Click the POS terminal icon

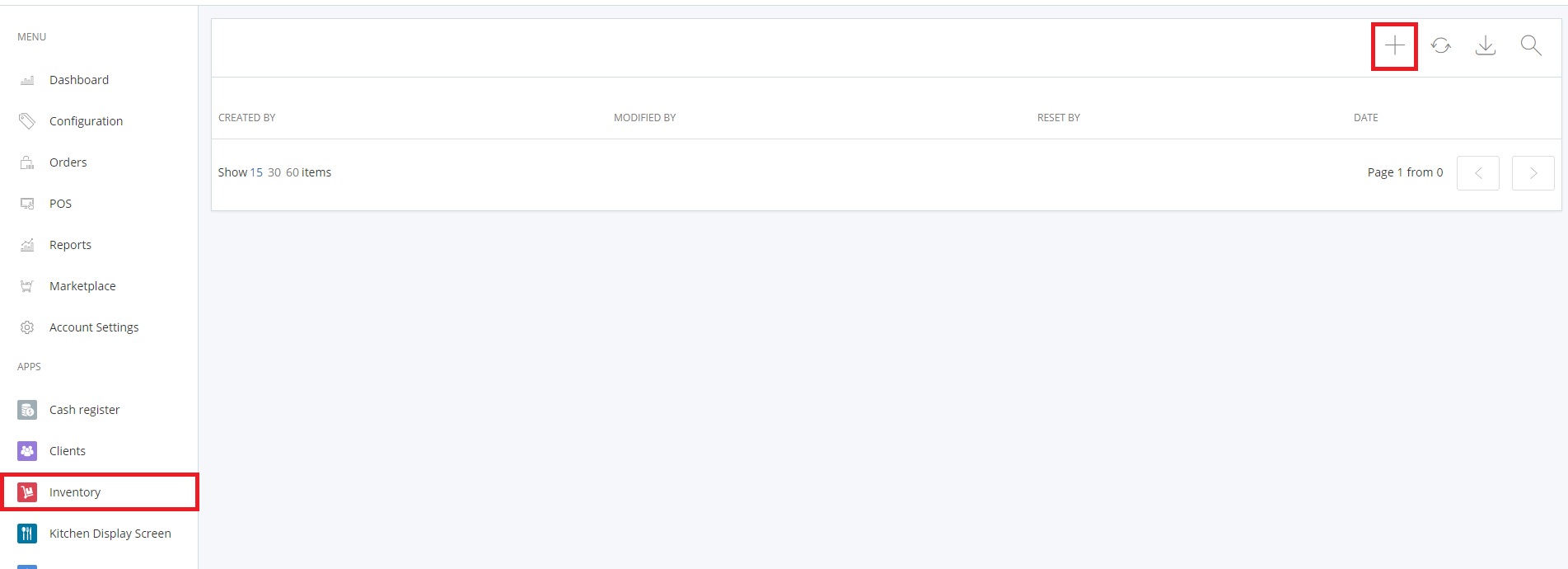pyautogui.click(x=27, y=204)
